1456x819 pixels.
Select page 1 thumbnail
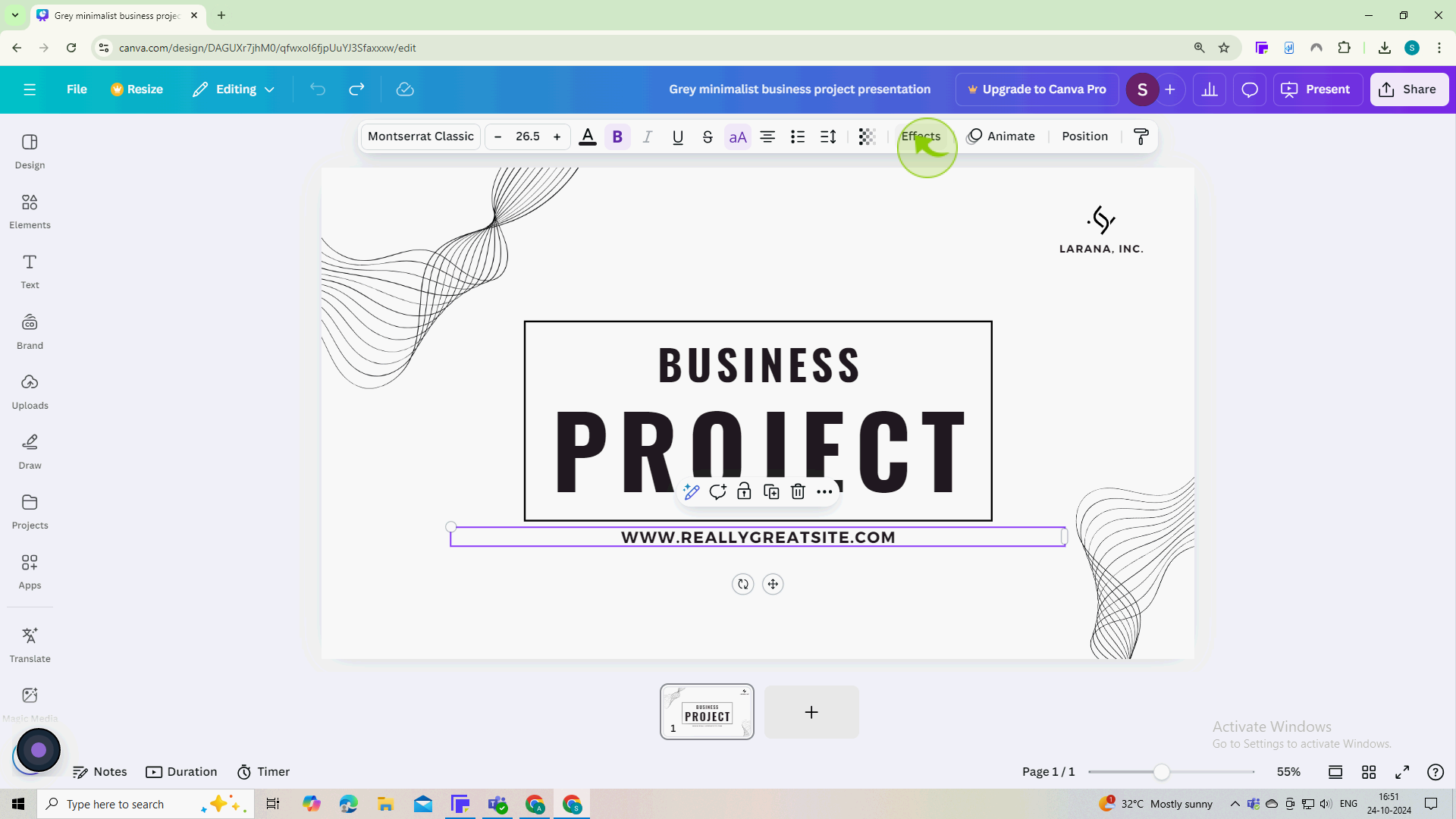[x=708, y=712]
